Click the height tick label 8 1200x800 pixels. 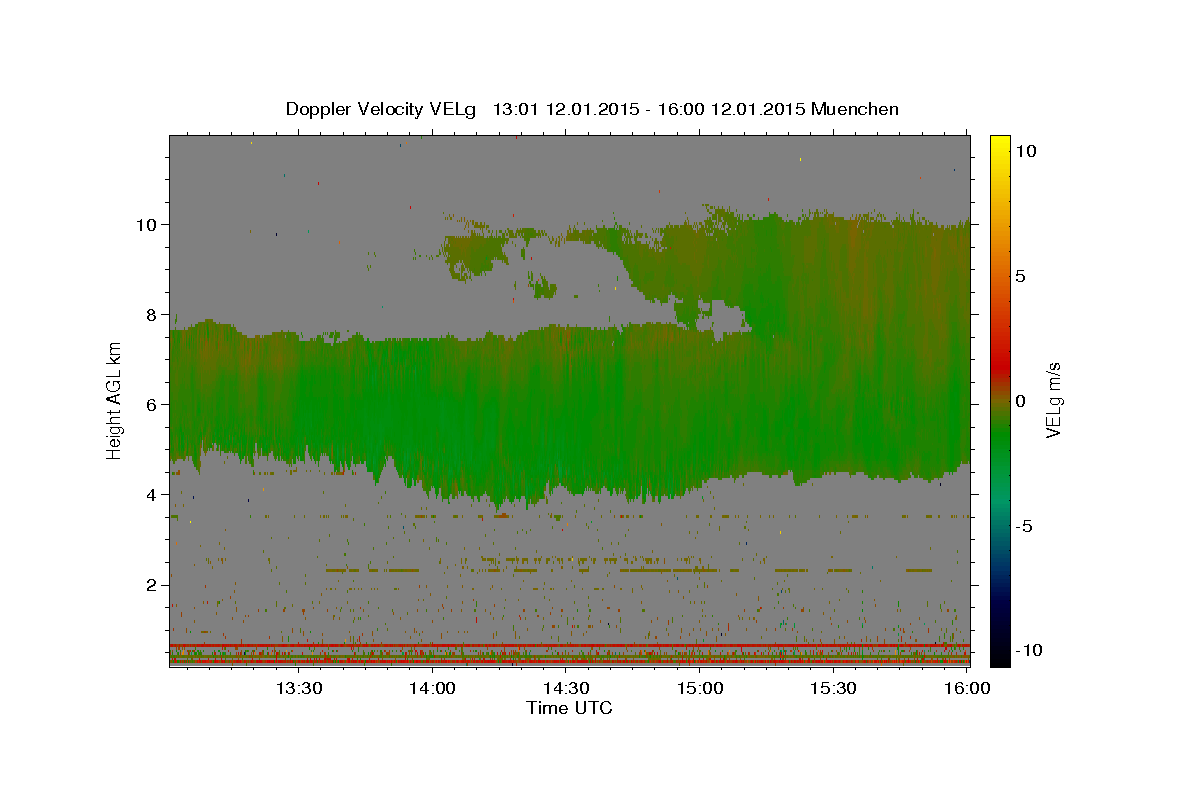pos(153,314)
